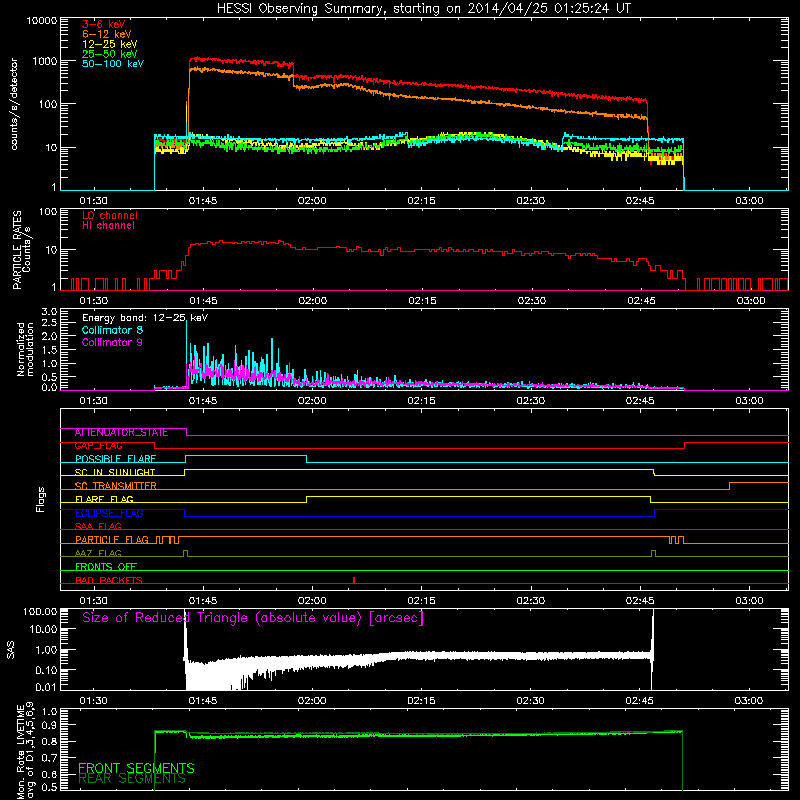Click the POSSIBLE_FLARE flag label
This screenshot has width=800, height=800.
(115, 459)
